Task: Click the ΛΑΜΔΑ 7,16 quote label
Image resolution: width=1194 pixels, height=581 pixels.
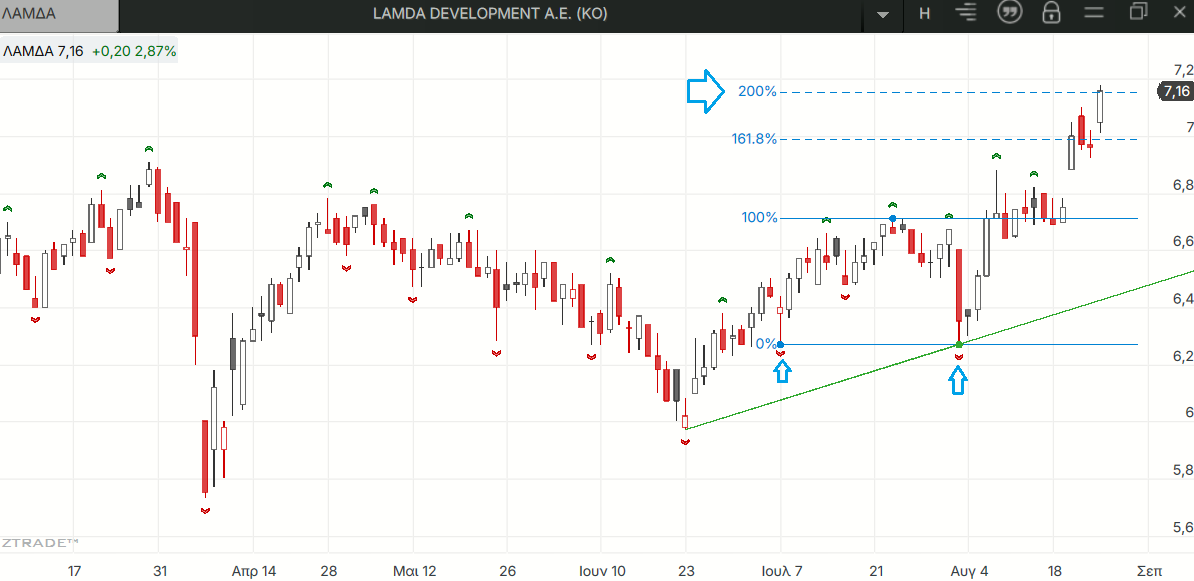Action: 43,52
